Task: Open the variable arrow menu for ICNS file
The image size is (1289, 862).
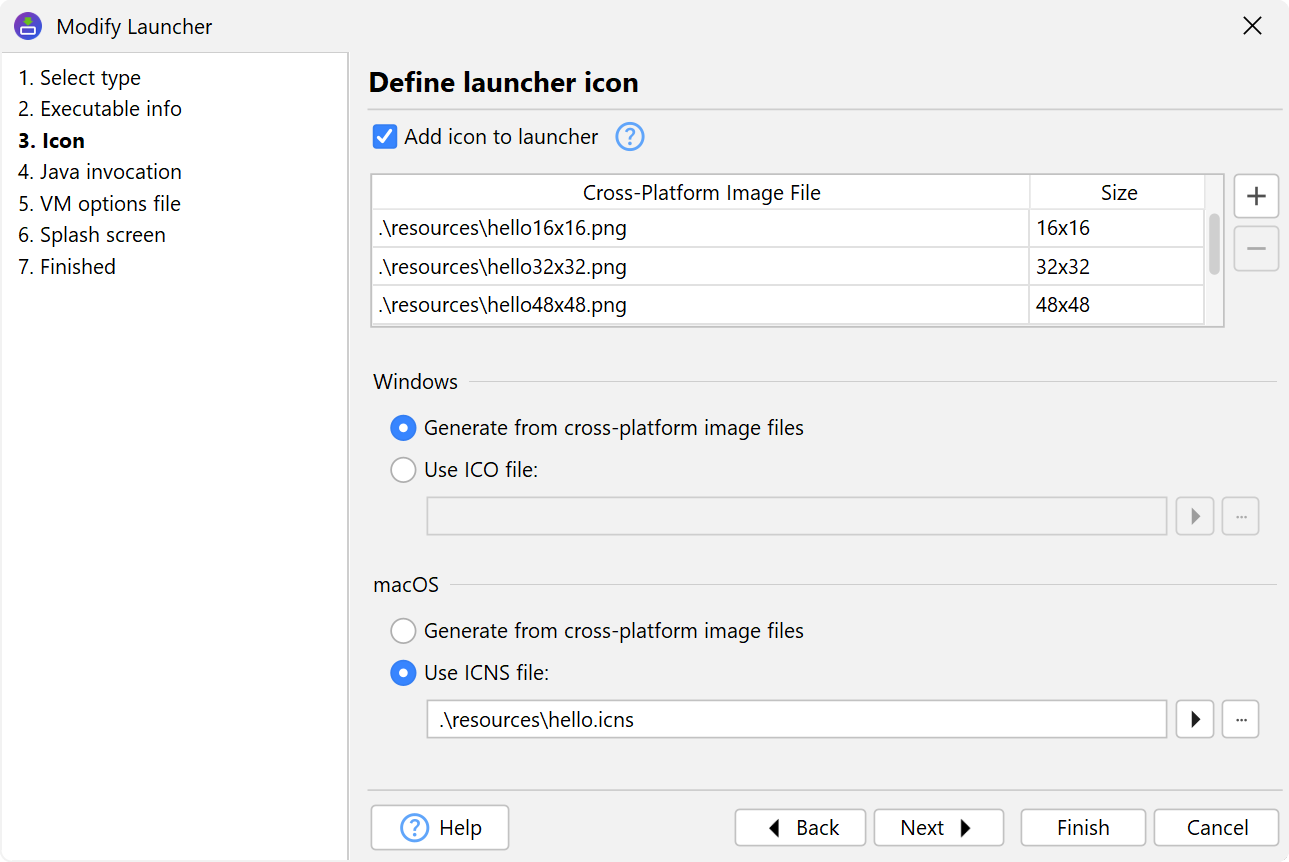Action: (1194, 719)
